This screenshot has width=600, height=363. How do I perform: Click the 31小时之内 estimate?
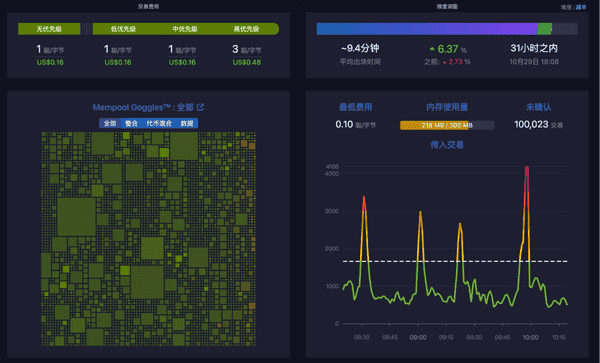point(534,48)
